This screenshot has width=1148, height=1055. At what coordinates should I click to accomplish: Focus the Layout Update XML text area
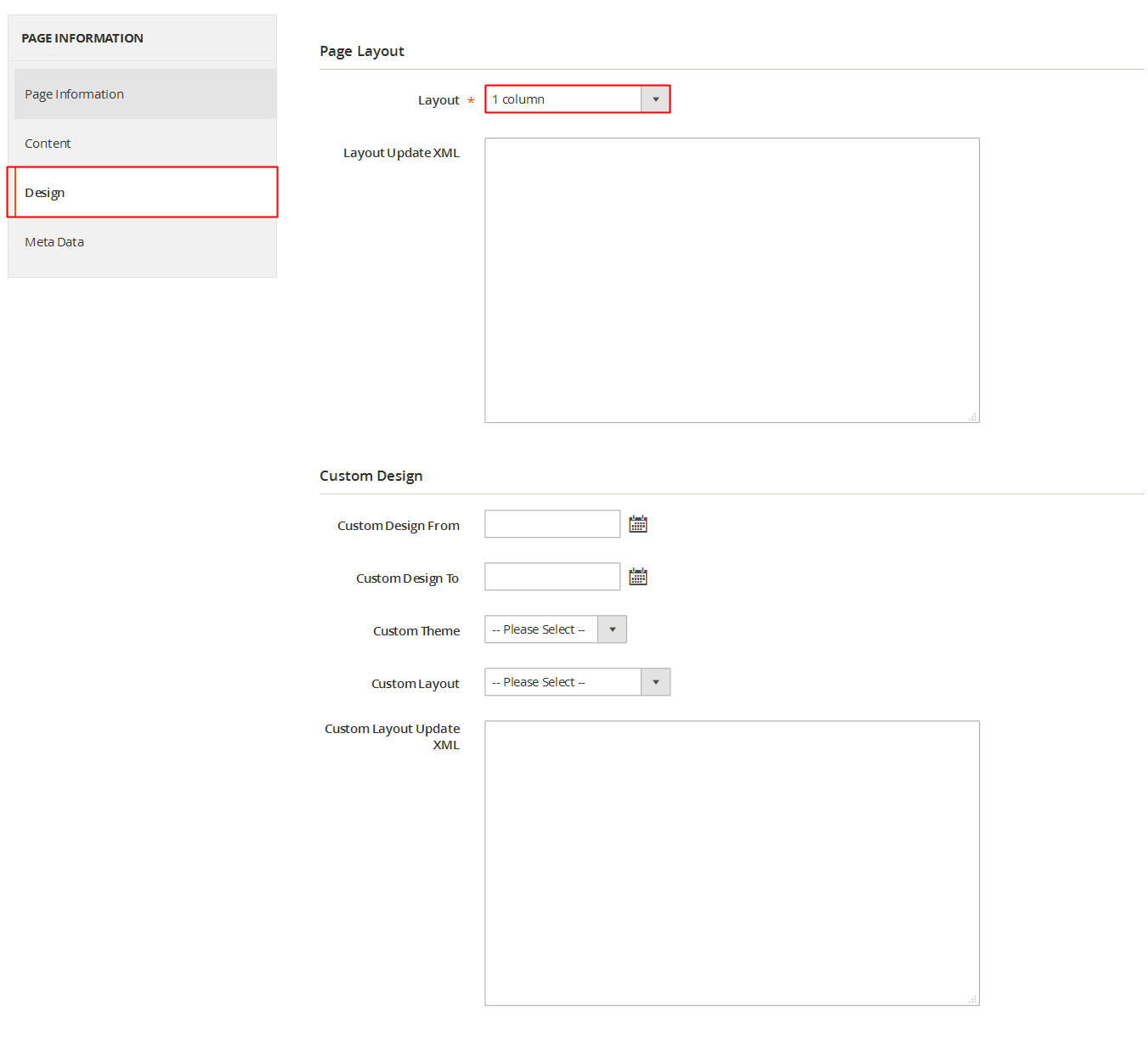[732, 280]
